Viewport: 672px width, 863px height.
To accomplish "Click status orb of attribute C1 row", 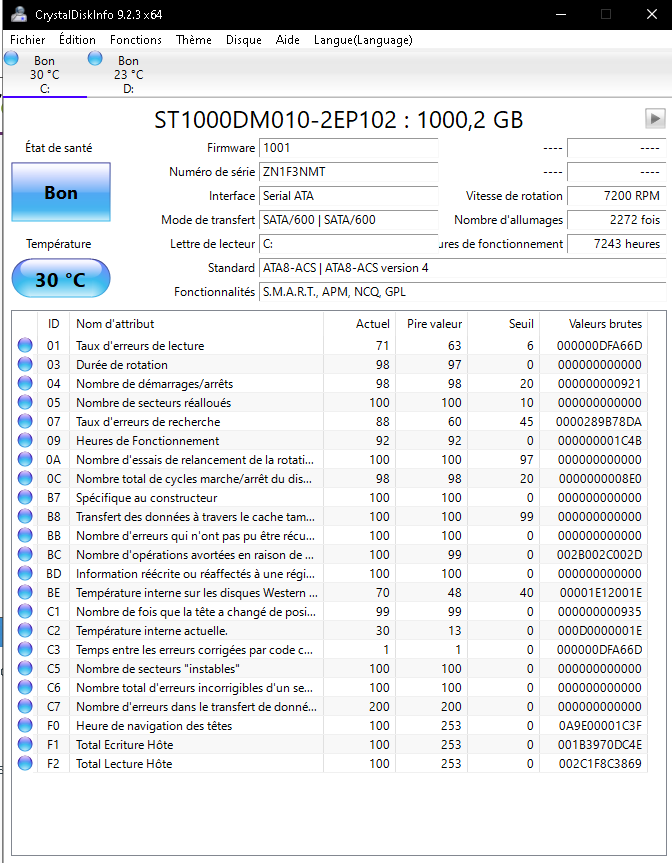I will (25, 611).
